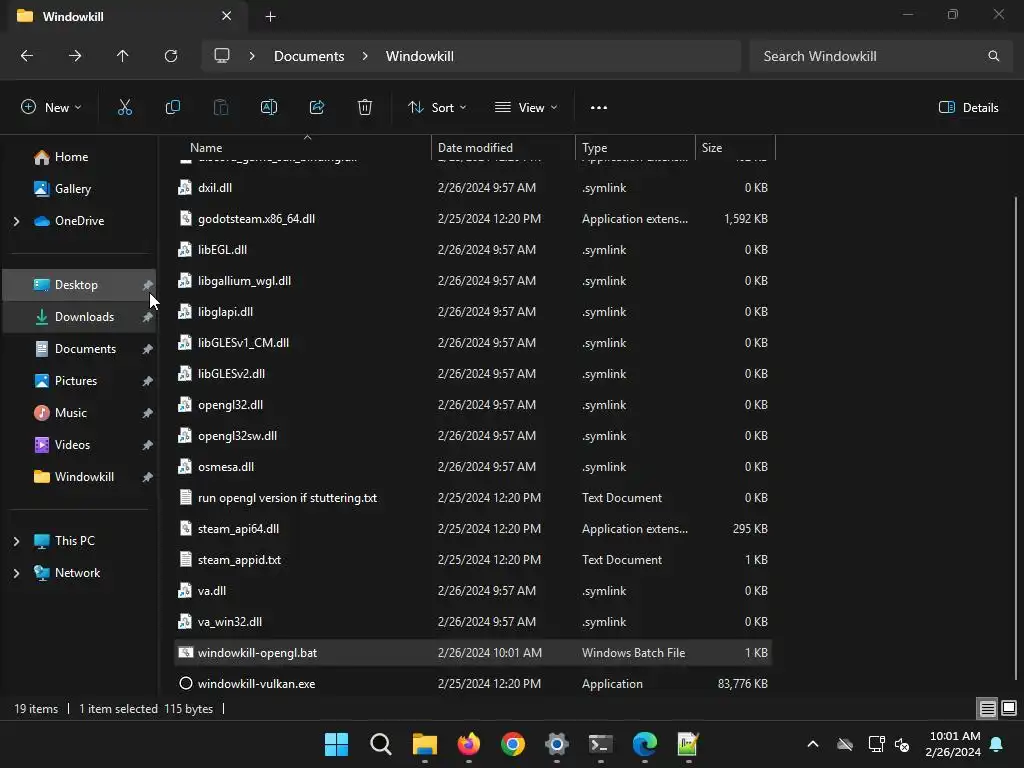The image size is (1024, 768).
Task: Click the Paste clipboard icon
Action: point(221,108)
